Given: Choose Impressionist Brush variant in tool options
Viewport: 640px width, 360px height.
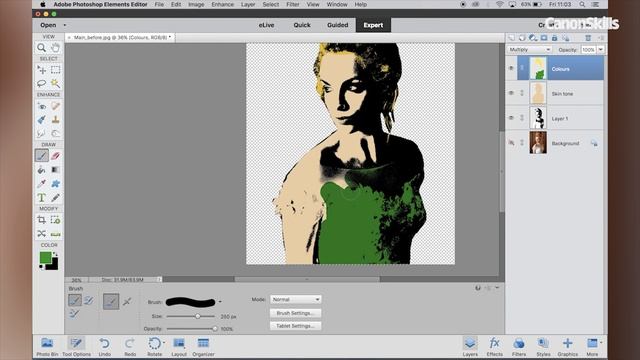Looking at the screenshot, I should [89, 301].
